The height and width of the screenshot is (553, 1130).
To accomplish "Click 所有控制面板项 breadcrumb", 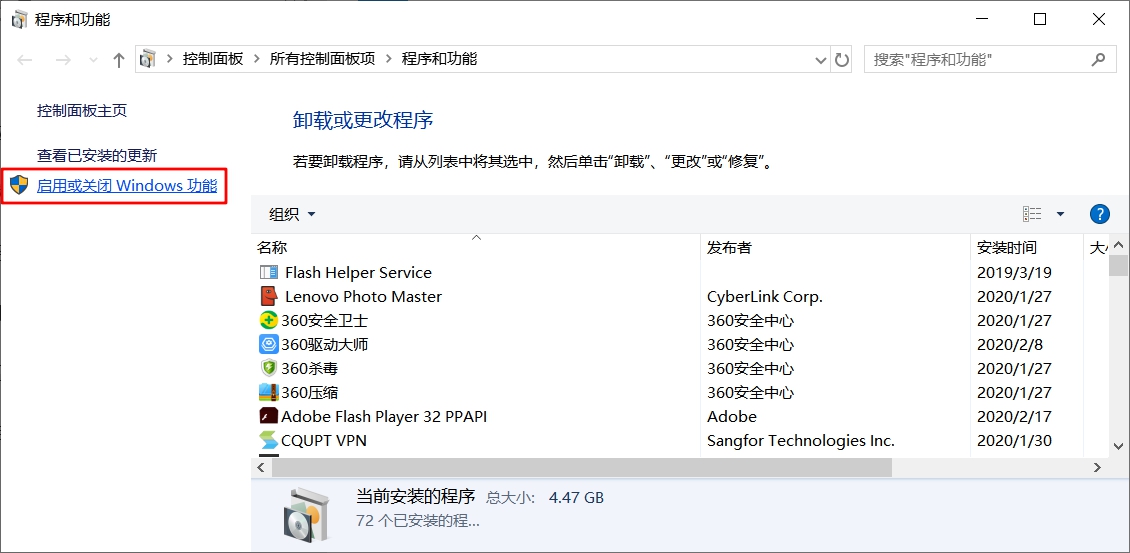I will pyautogui.click(x=323, y=59).
